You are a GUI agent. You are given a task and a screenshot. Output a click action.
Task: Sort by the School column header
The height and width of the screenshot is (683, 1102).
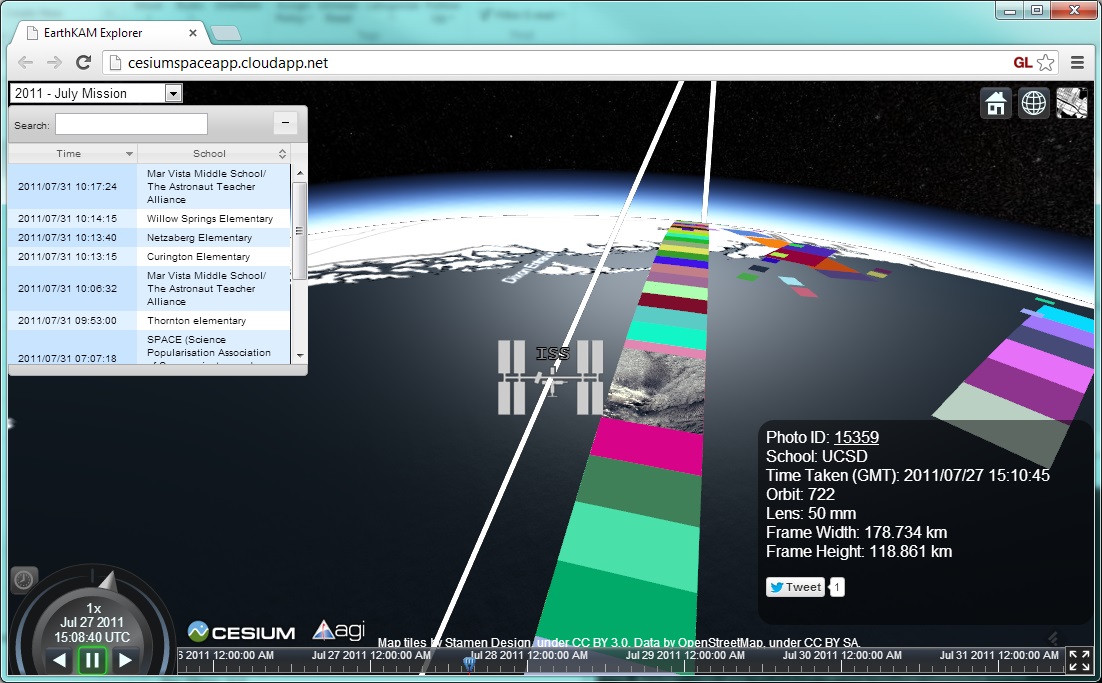[x=214, y=153]
